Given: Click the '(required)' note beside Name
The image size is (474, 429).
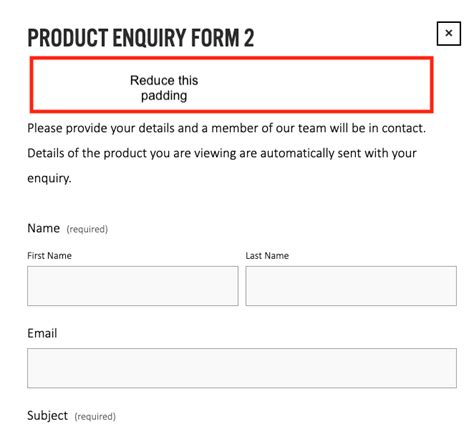Looking at the screenshot, I should click(x=87, y=229).
